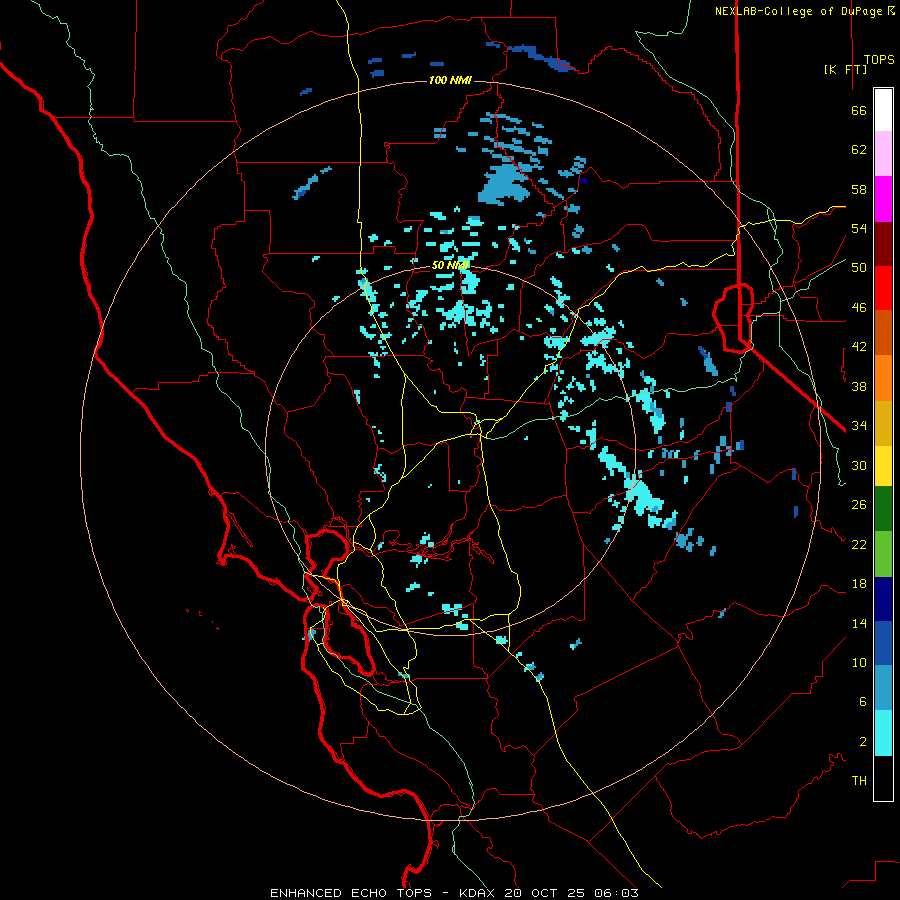Click the cyan 10 kft legend swatch
The height and width of the screenshot is (900, 900).
[883, 733]
